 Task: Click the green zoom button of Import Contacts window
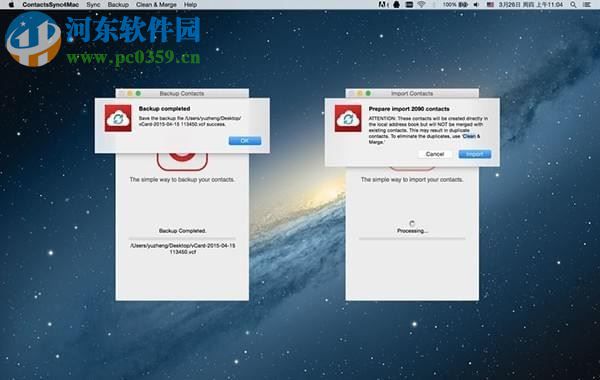click(368, 93)
